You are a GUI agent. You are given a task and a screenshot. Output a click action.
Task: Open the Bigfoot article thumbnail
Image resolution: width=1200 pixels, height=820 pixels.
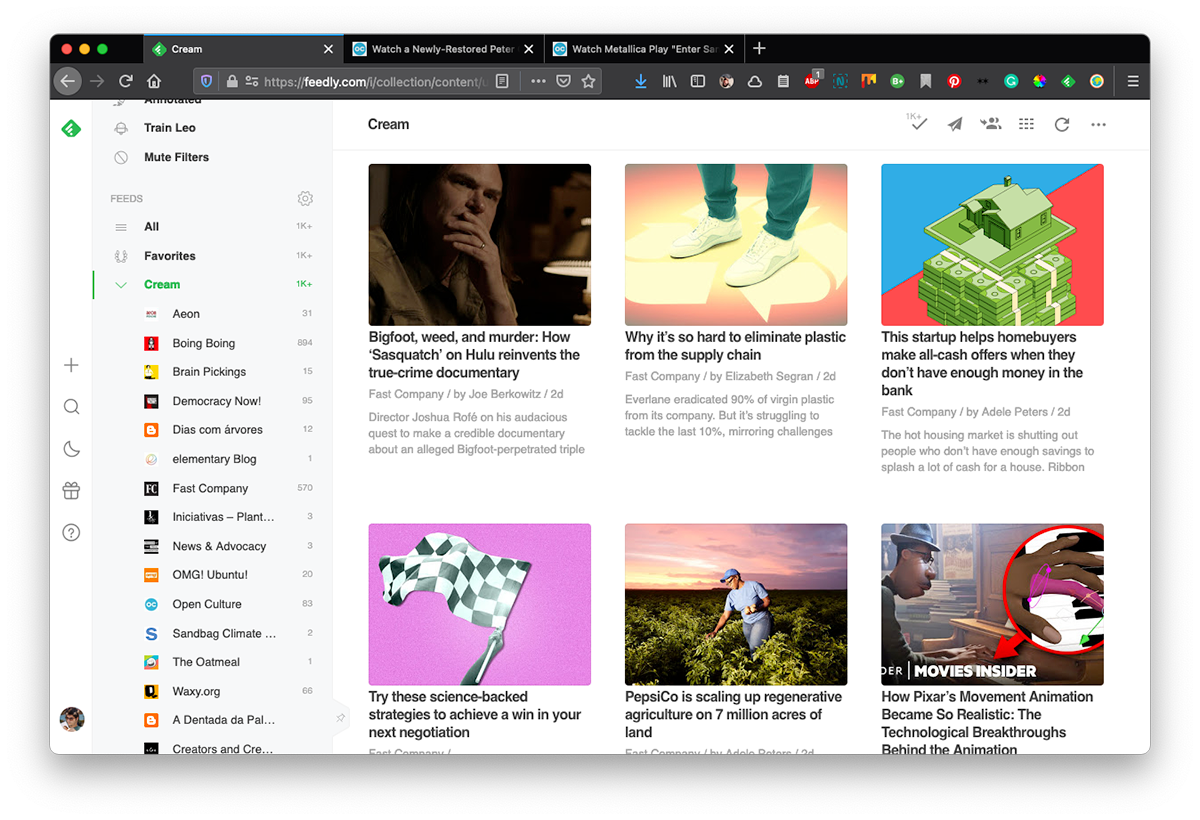[x=480, y=245]
